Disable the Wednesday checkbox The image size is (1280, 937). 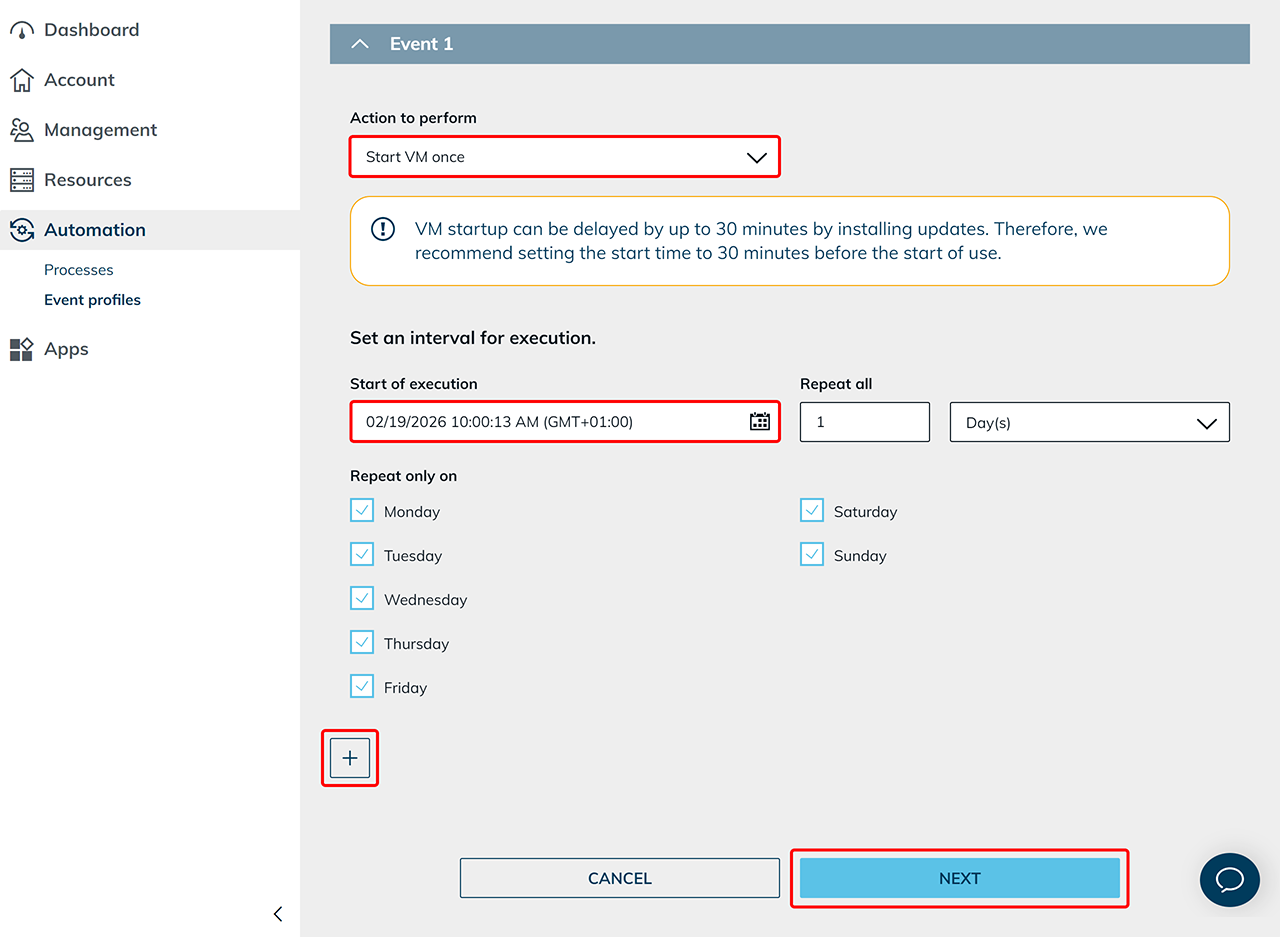pyautogui.click(x=362, y=599)
